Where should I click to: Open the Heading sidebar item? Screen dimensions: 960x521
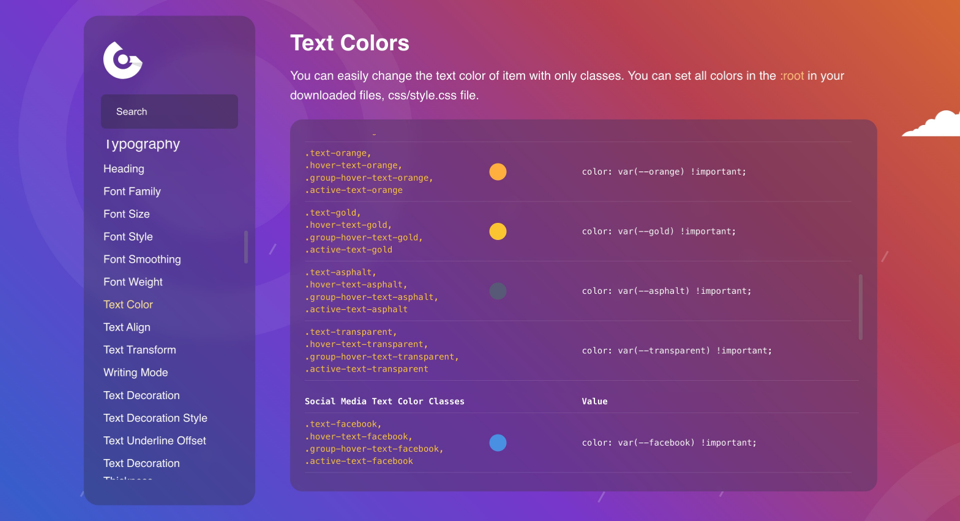[x=124, y=169]
